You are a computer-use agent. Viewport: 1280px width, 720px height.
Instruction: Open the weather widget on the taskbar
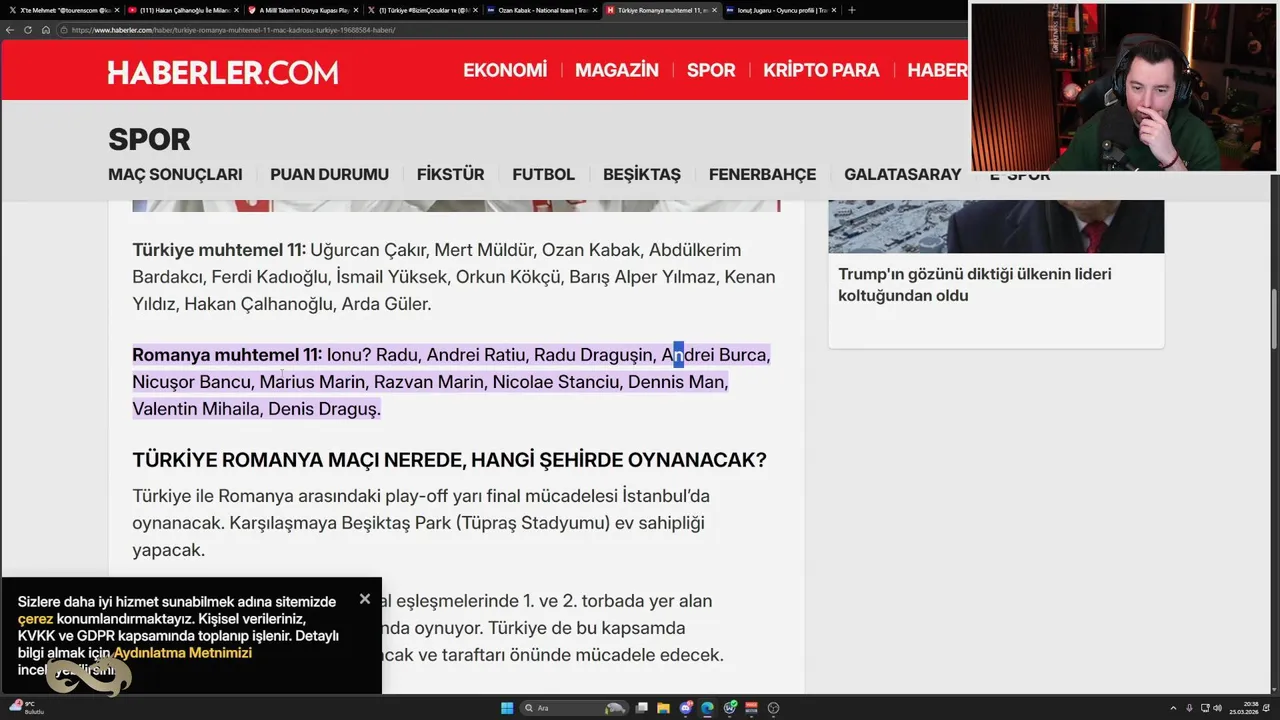coord(28,708)
